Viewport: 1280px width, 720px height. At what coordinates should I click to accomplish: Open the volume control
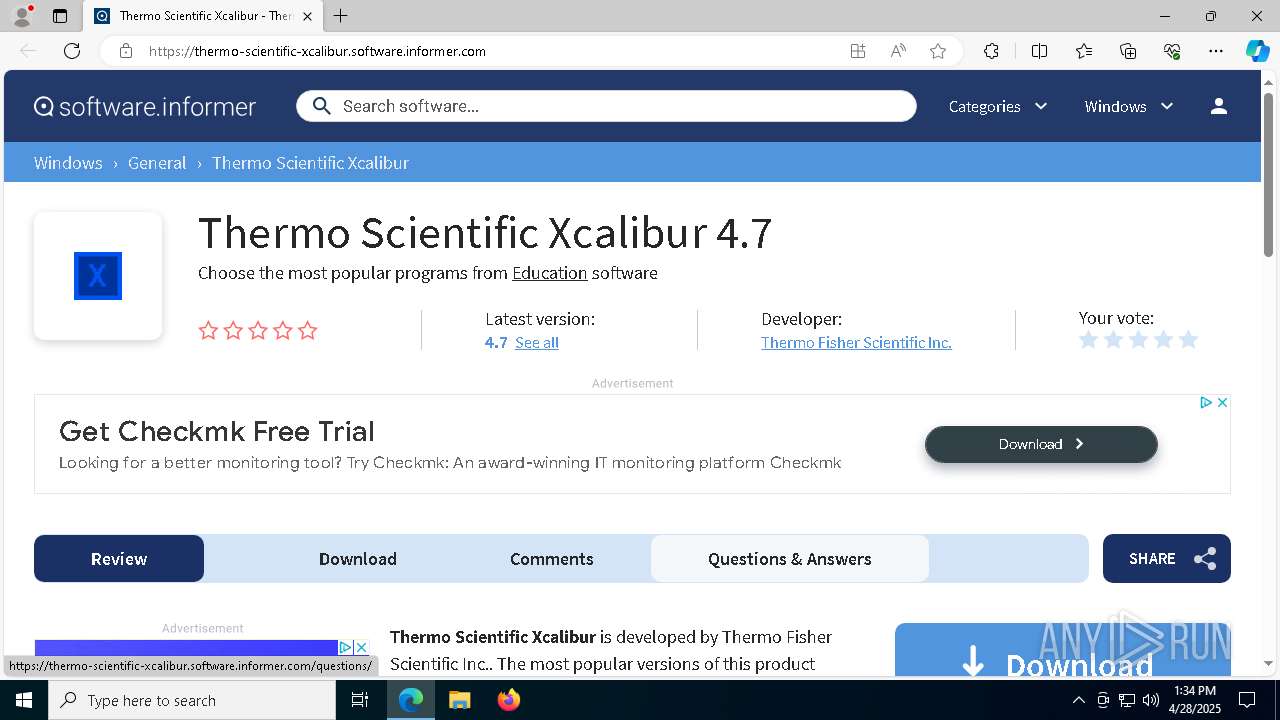pos(1150,700)
